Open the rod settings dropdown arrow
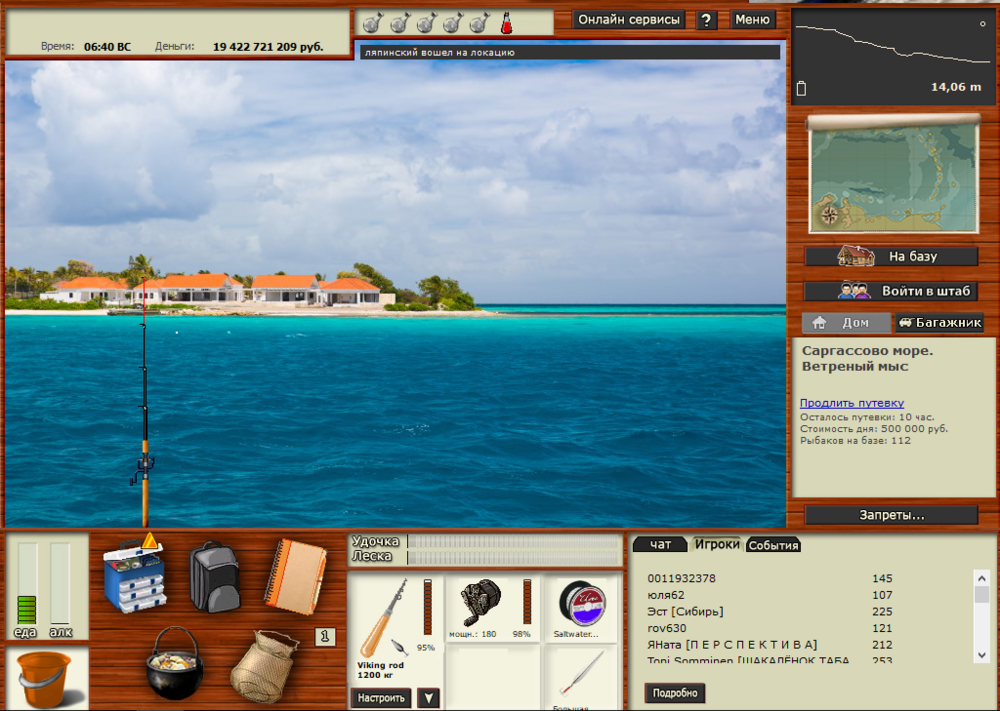This screenshot has height=711, width=1000. 430,698
